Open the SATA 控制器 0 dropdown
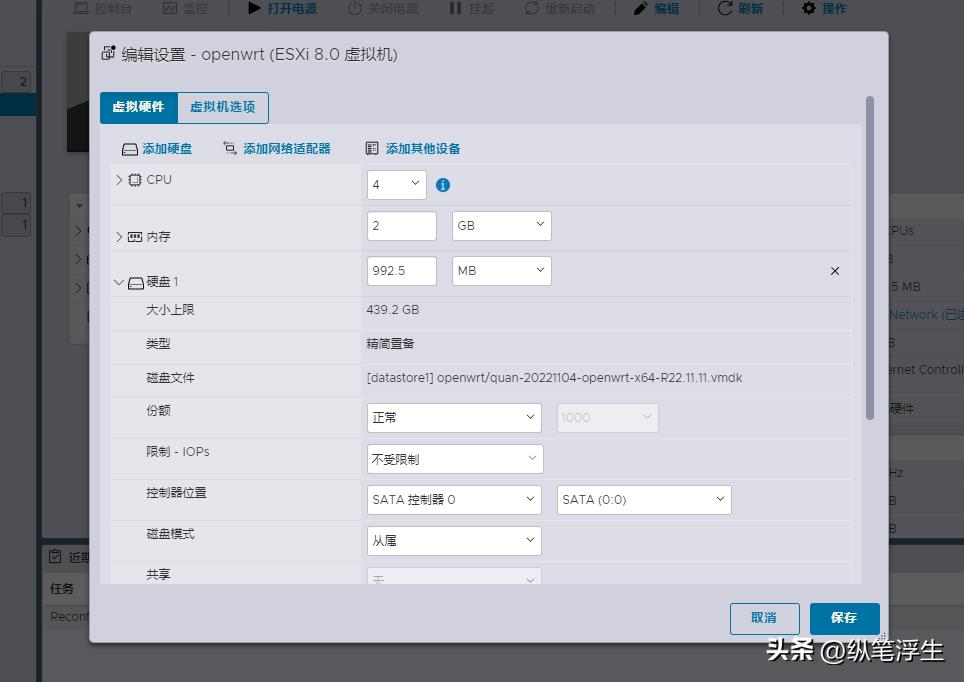The image size is (964, 682). click(x=454, y=499)
